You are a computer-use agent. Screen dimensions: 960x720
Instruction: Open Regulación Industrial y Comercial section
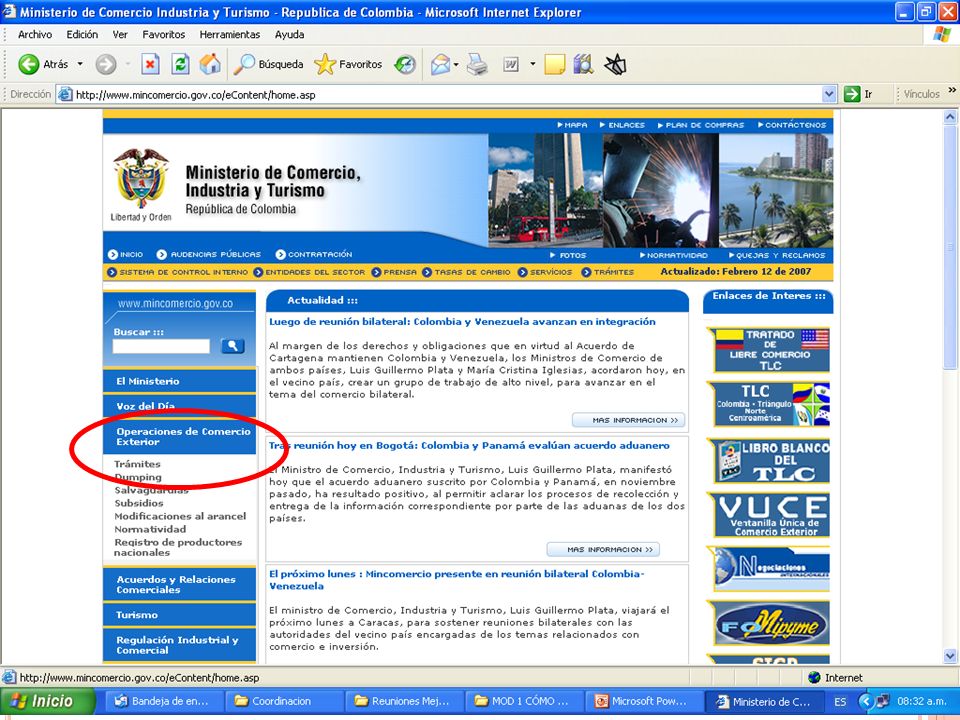(179, 645)
